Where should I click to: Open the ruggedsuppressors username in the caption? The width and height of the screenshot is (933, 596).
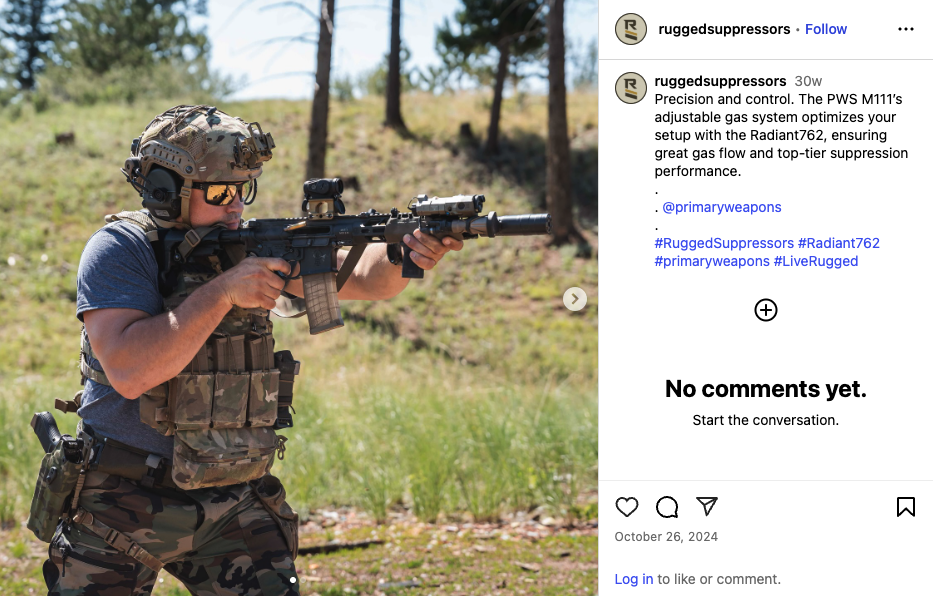pyautogui.click(x=720, y=81)
